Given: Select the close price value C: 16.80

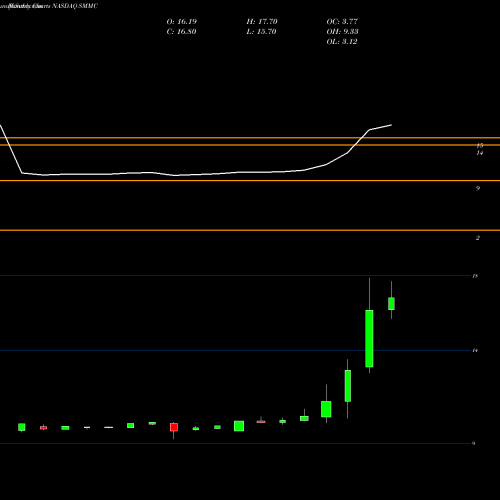Looking at the screenshot, I should pyautogui.click(x=181, y=32).
